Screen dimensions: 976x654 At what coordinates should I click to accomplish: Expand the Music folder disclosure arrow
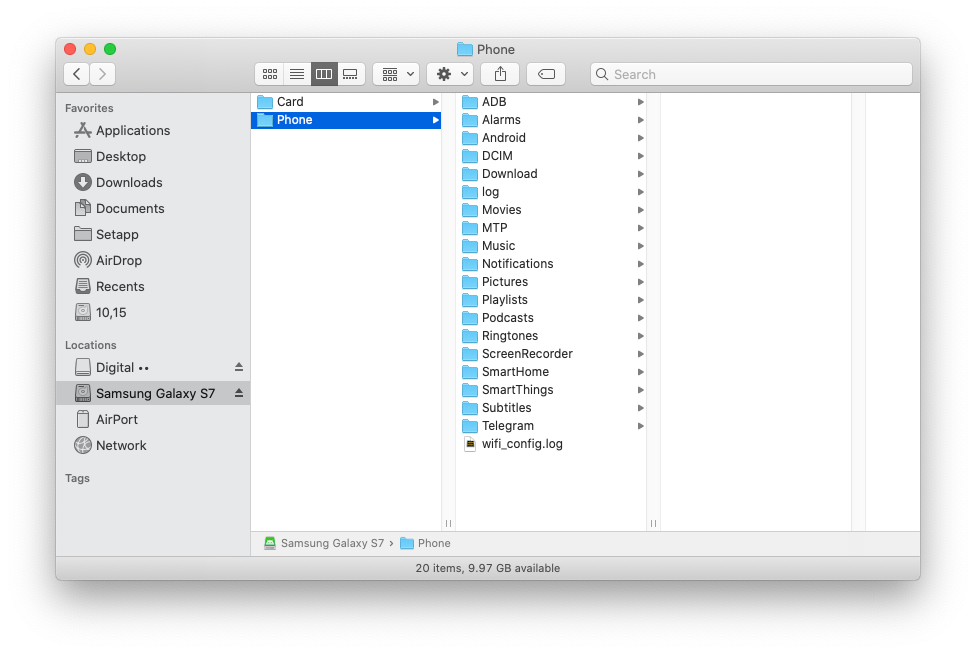point(640,246)
